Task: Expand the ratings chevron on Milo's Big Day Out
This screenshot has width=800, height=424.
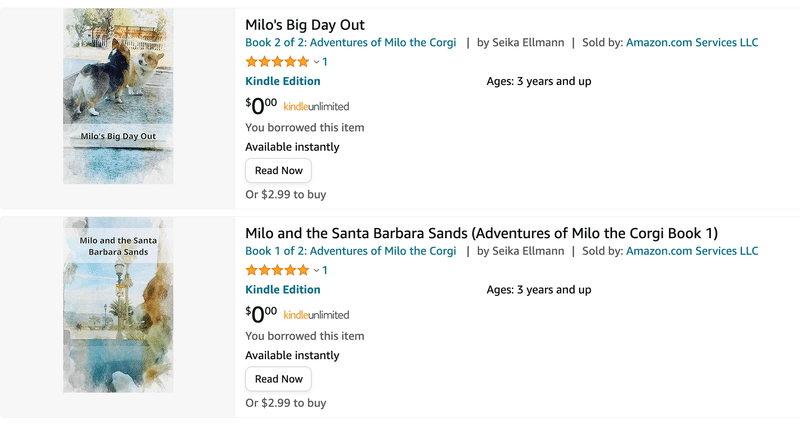Action: coord(316,62)
